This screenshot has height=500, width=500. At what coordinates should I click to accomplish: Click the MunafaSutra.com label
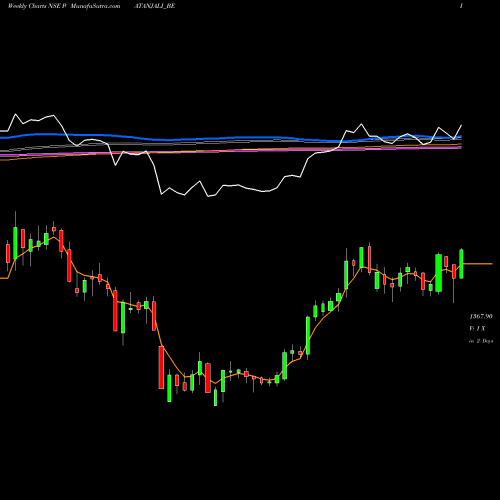pyautogui.click(x=95, y=6)
